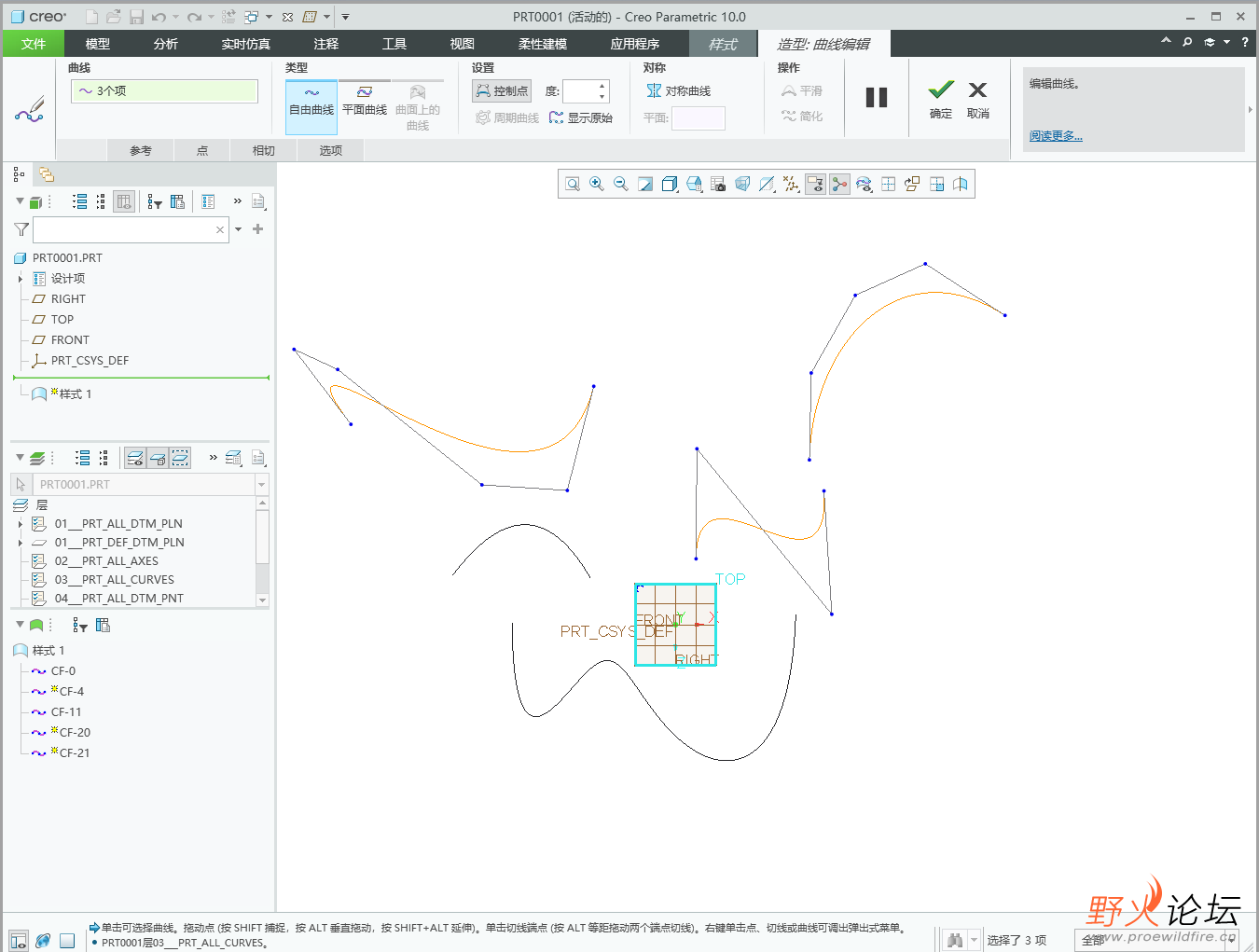This screenshot has width=1259, height=952.
Task: Click the active plane orientation icon
Action: (x=912, y=185)
